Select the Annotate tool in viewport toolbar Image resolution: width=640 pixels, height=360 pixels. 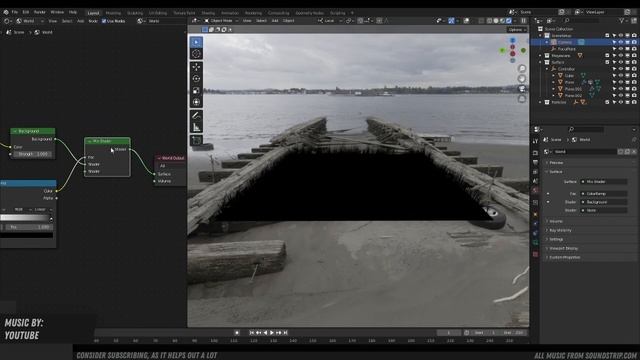click(196, 116)
